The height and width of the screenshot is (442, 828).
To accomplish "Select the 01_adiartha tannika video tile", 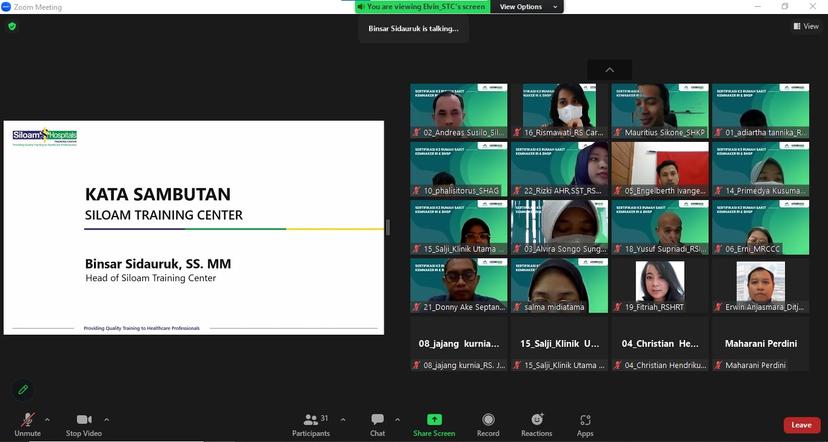I will click(x=760, y=111).
